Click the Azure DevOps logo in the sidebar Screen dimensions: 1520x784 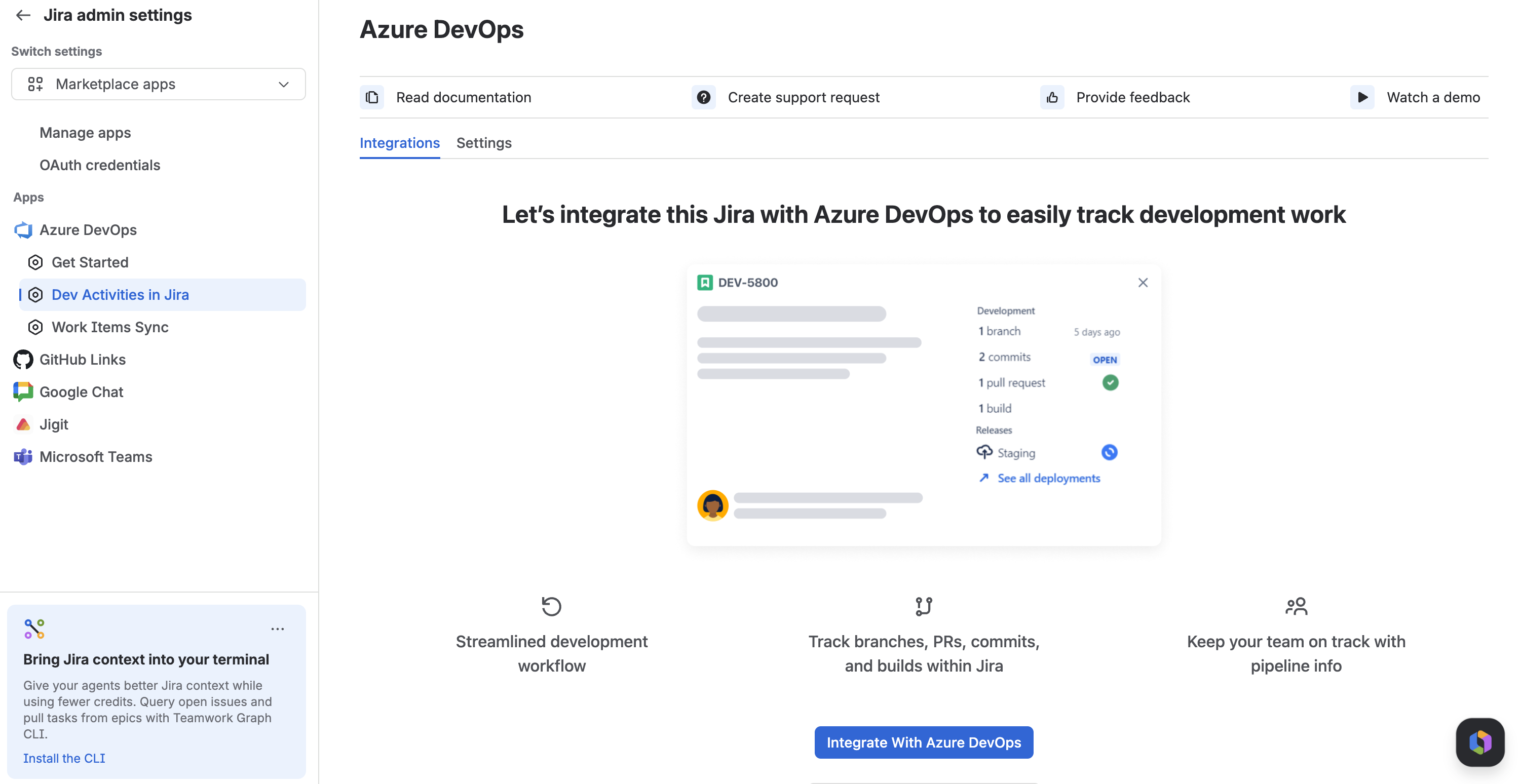click(23, 230)
